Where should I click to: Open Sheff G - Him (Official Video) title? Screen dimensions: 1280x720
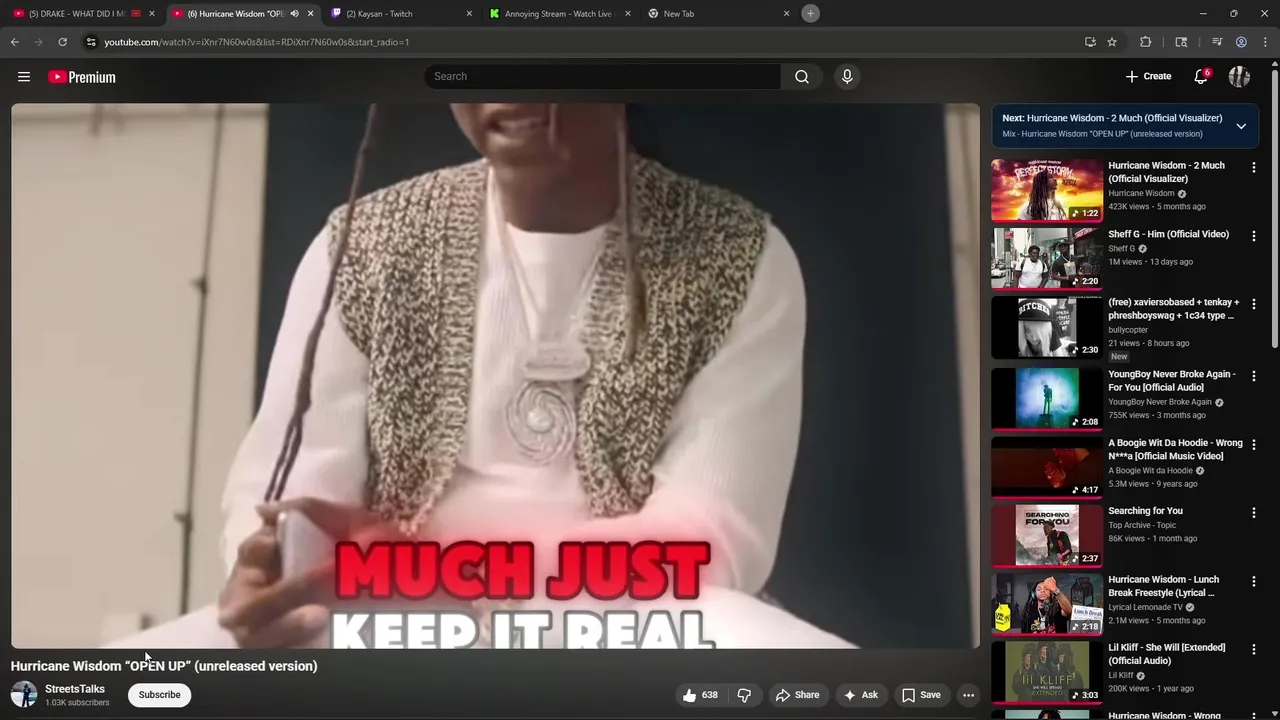click(1168, 234)
